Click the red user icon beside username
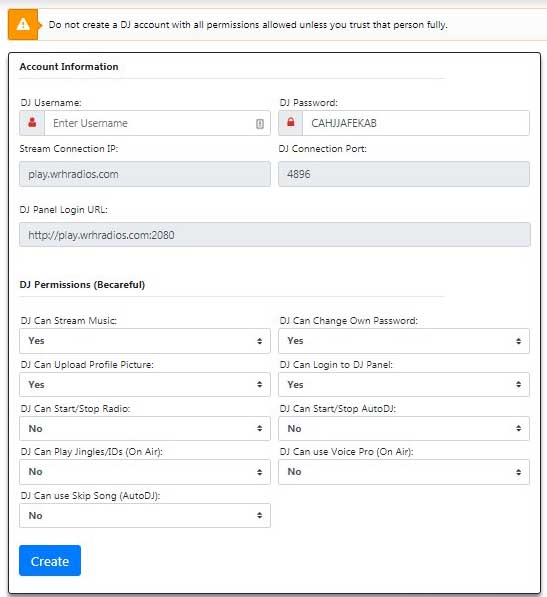547x597 pixels. 32,123
